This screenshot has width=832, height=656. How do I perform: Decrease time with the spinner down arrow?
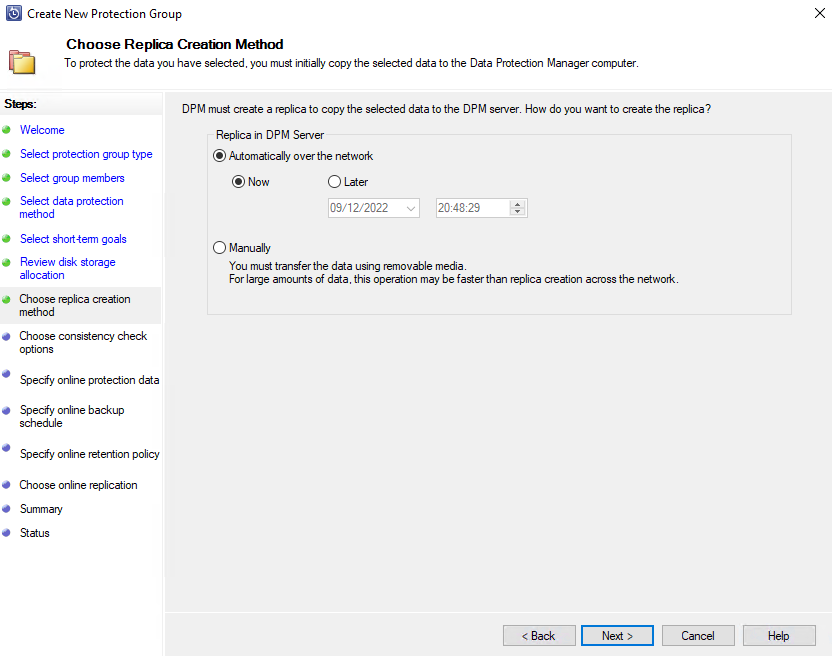(x=517, y=212)
